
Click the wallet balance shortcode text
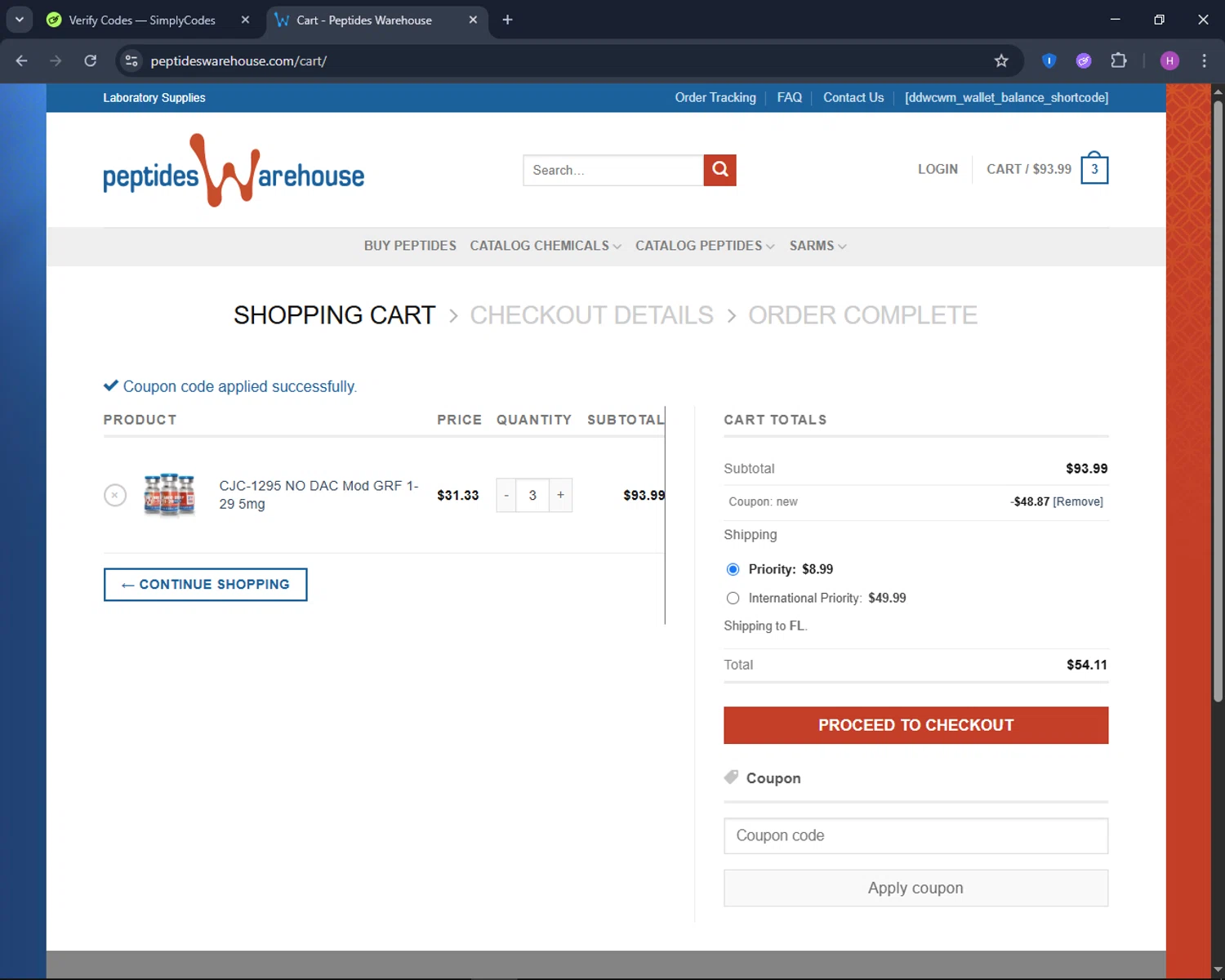(1006, 97)
